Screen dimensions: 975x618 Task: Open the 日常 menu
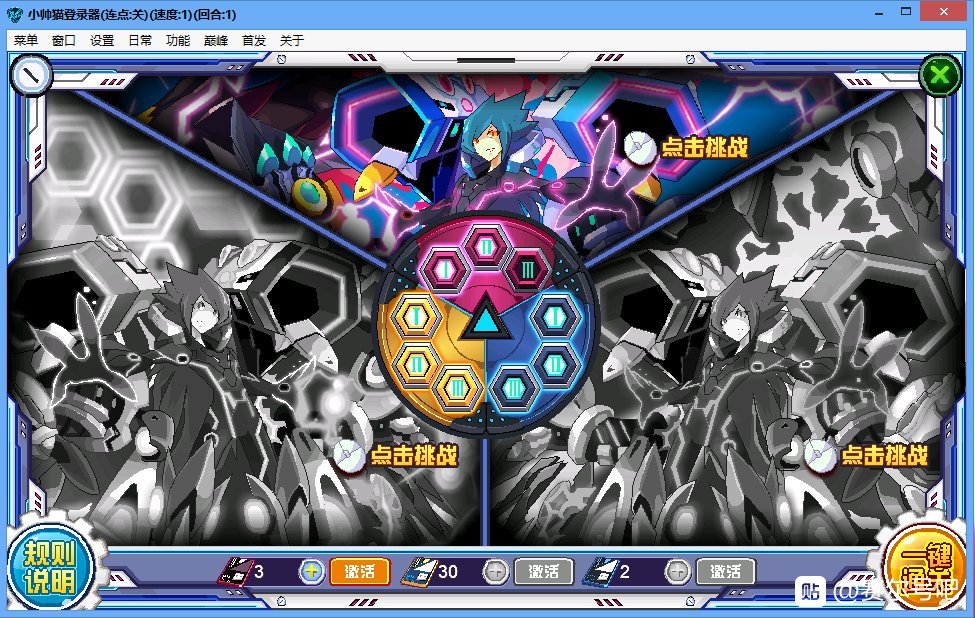pos(140,40)
